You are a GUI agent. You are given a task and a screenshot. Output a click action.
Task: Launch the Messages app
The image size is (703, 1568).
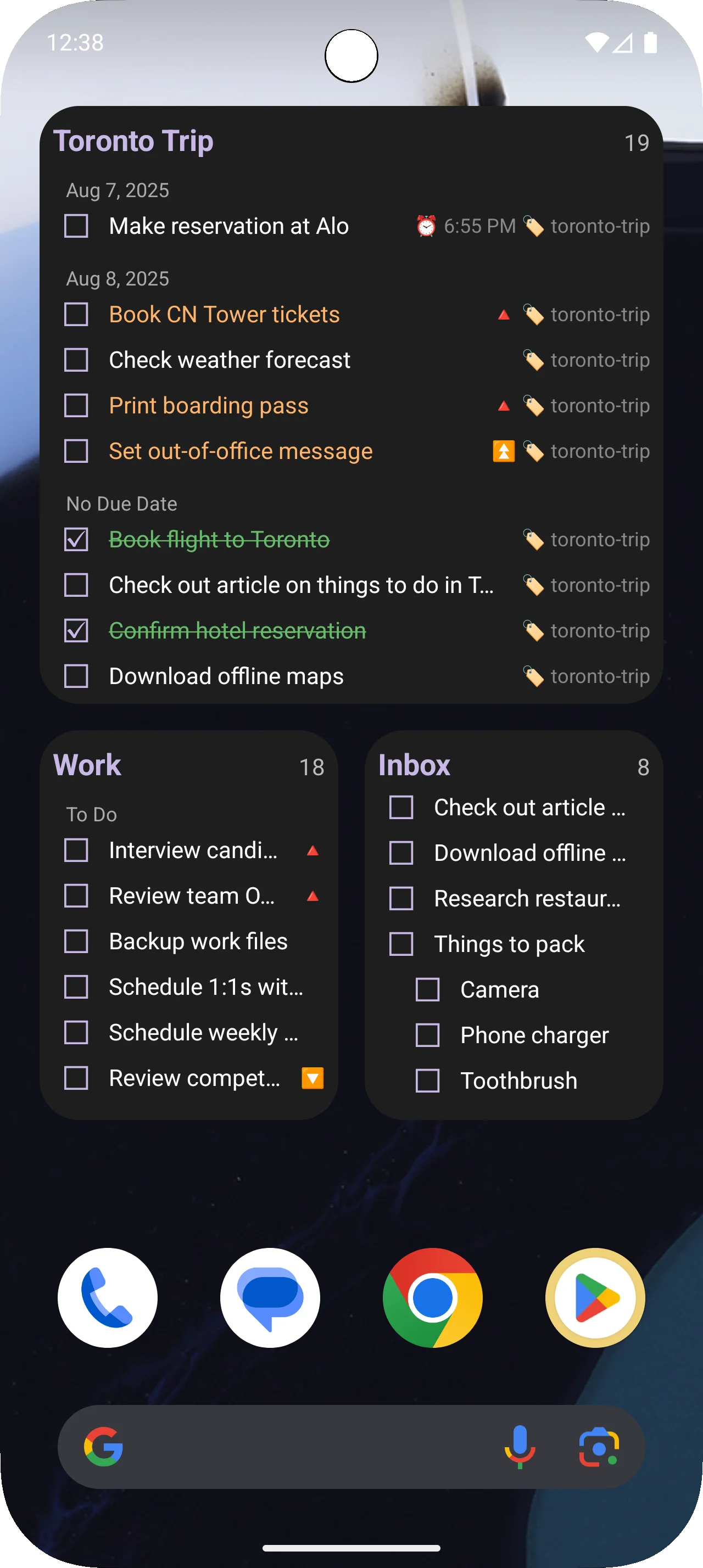point(270,1297)
